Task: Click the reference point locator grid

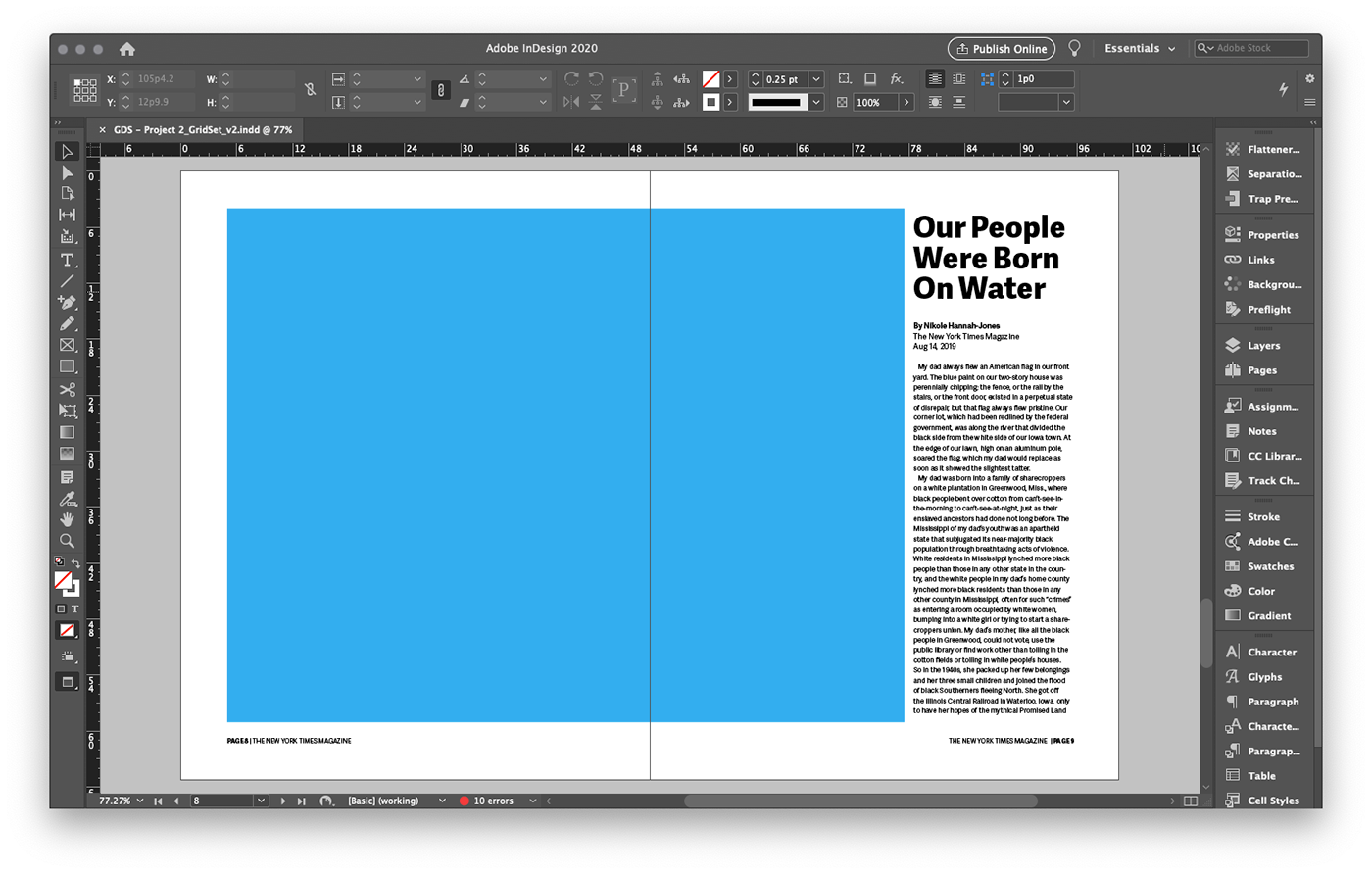Action: [85, 90]
